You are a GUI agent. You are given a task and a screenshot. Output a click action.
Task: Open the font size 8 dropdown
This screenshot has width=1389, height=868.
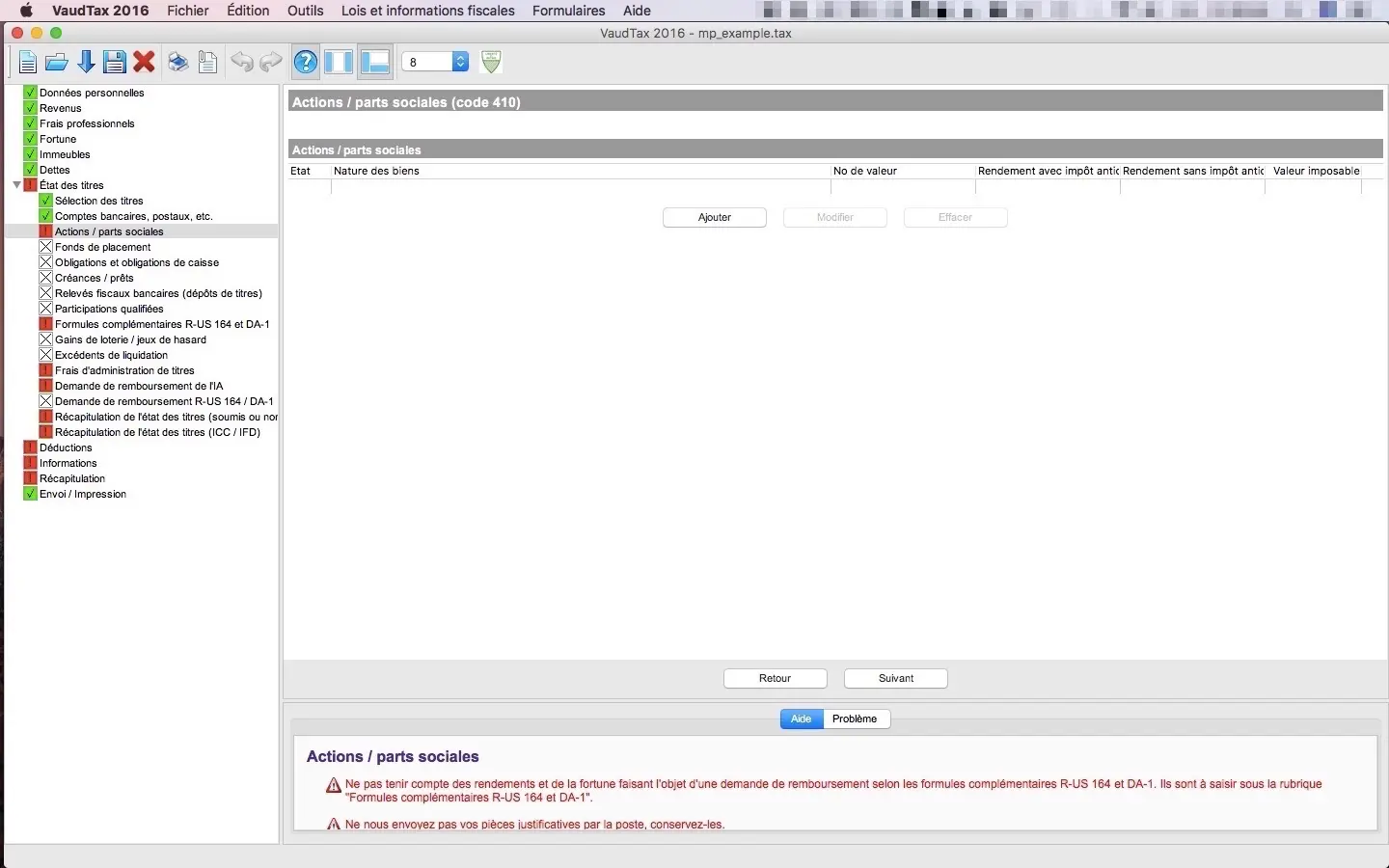(435, 62)
